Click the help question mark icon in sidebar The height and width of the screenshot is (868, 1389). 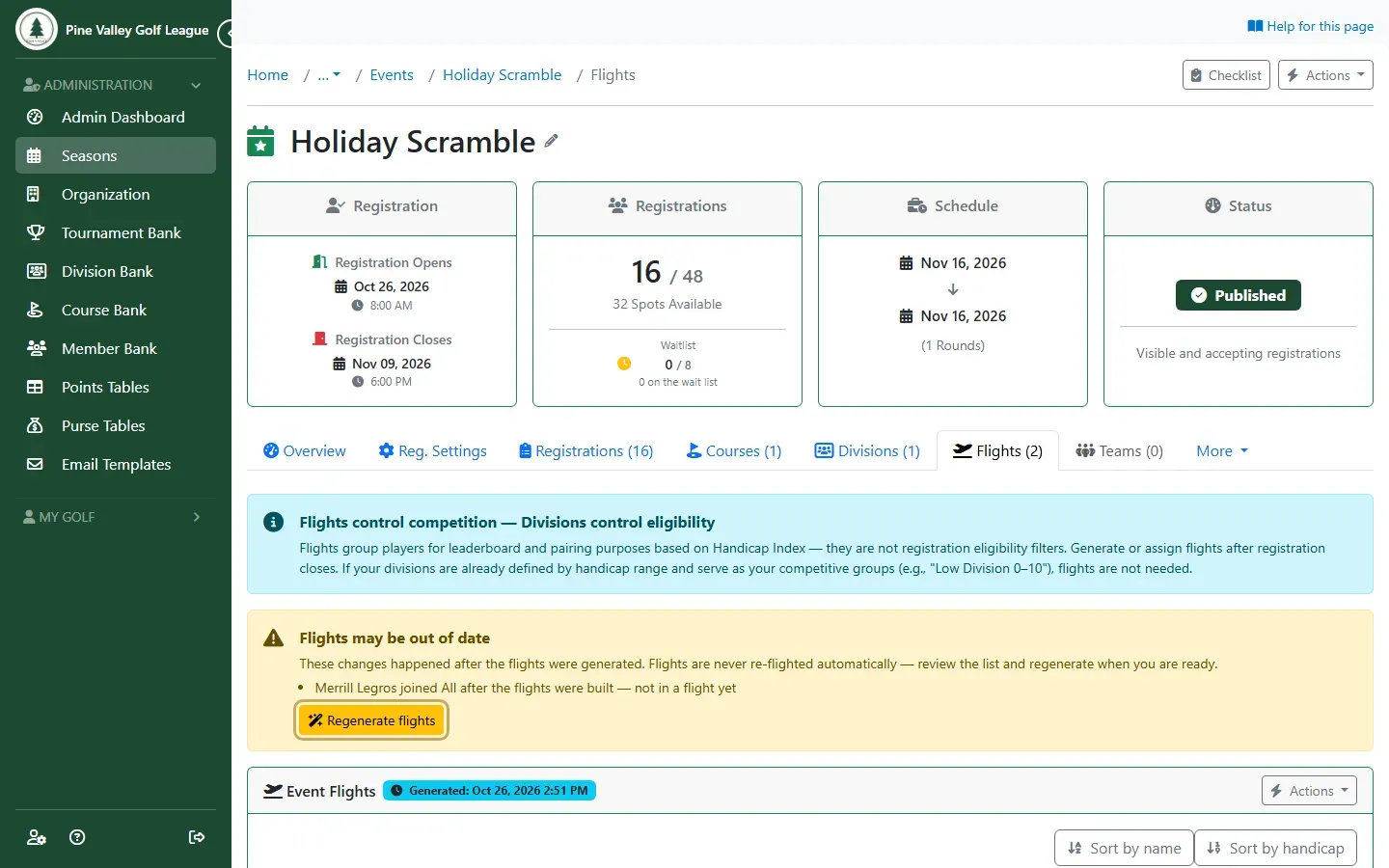[78, 837]
